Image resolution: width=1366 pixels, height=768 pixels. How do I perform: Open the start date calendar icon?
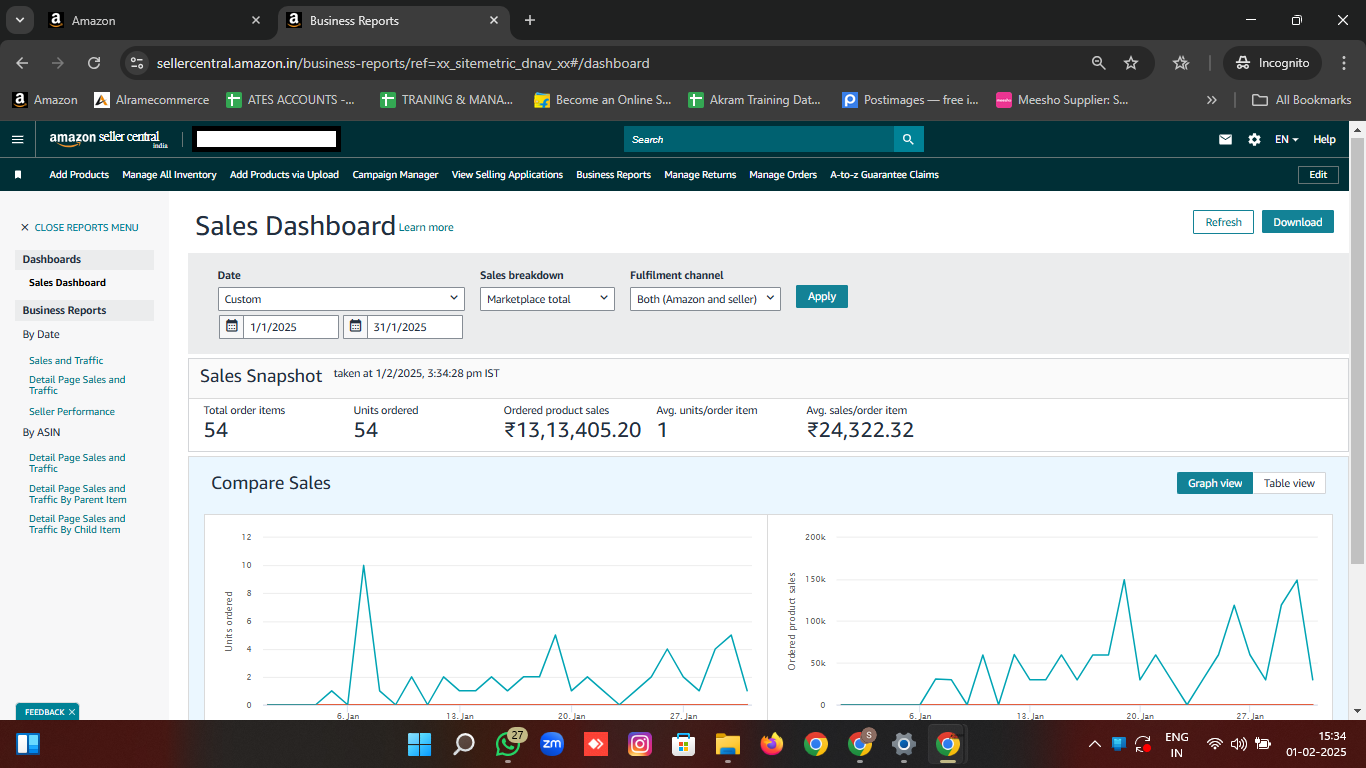(231, 327)
